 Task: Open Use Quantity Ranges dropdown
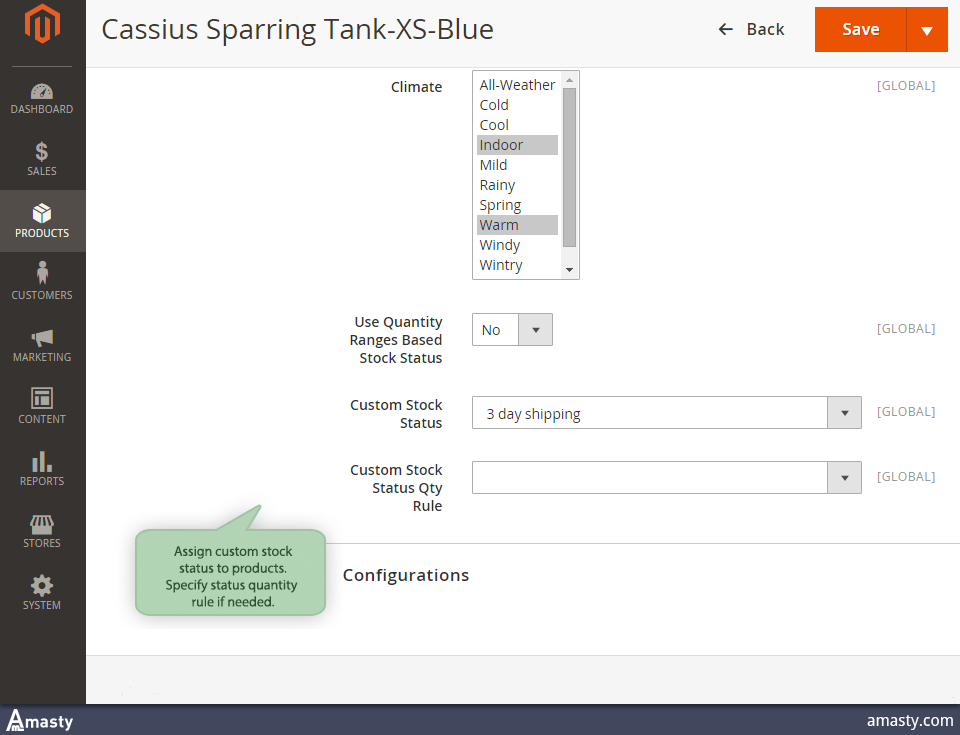coord(512,330)
